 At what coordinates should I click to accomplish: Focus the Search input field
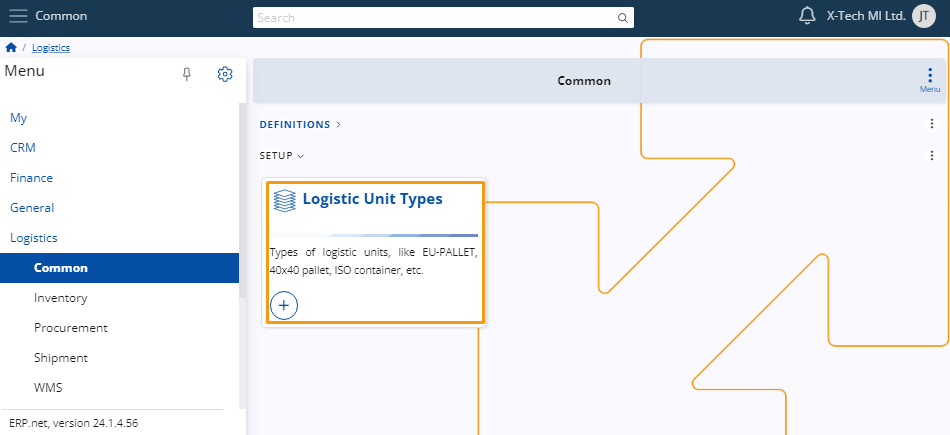435,18
